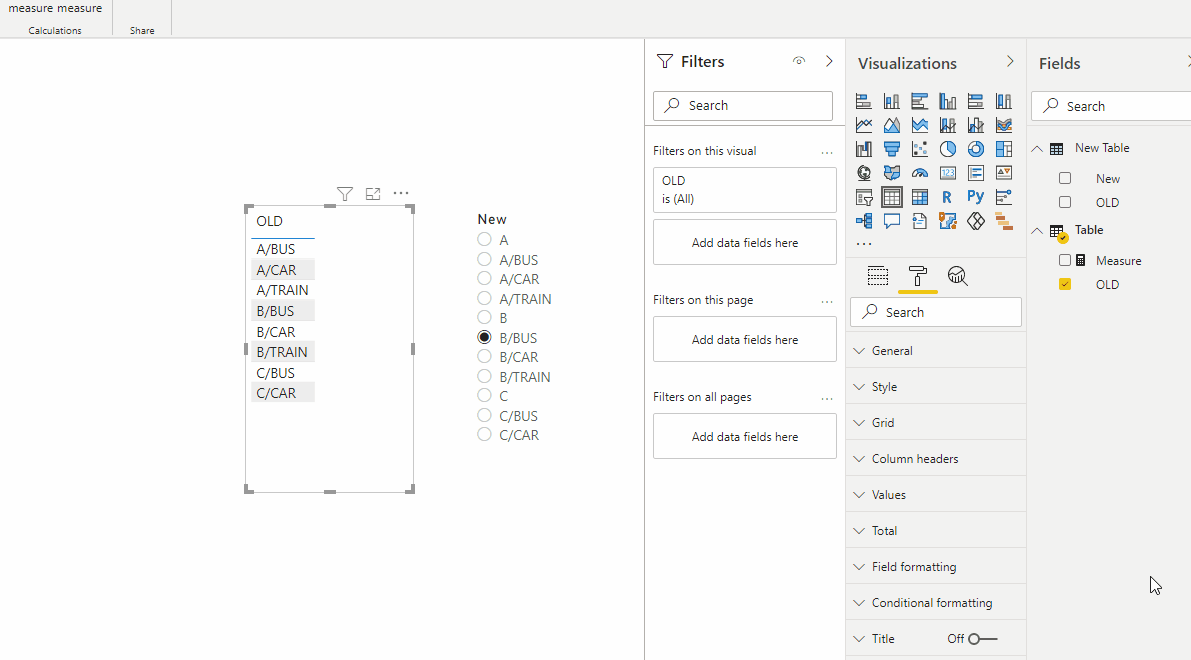The width and height of the screenshot is (1191, 660).
Task: Select the KPI visual
Action: [x=1004, y=173]
